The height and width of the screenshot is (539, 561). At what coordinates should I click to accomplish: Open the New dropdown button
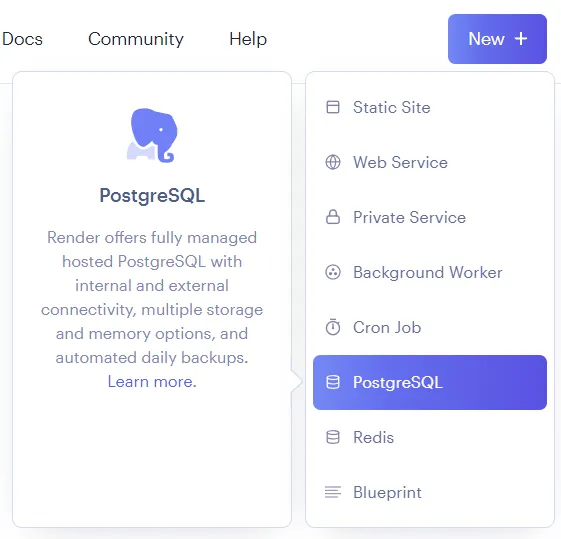[x=497, y=39]
